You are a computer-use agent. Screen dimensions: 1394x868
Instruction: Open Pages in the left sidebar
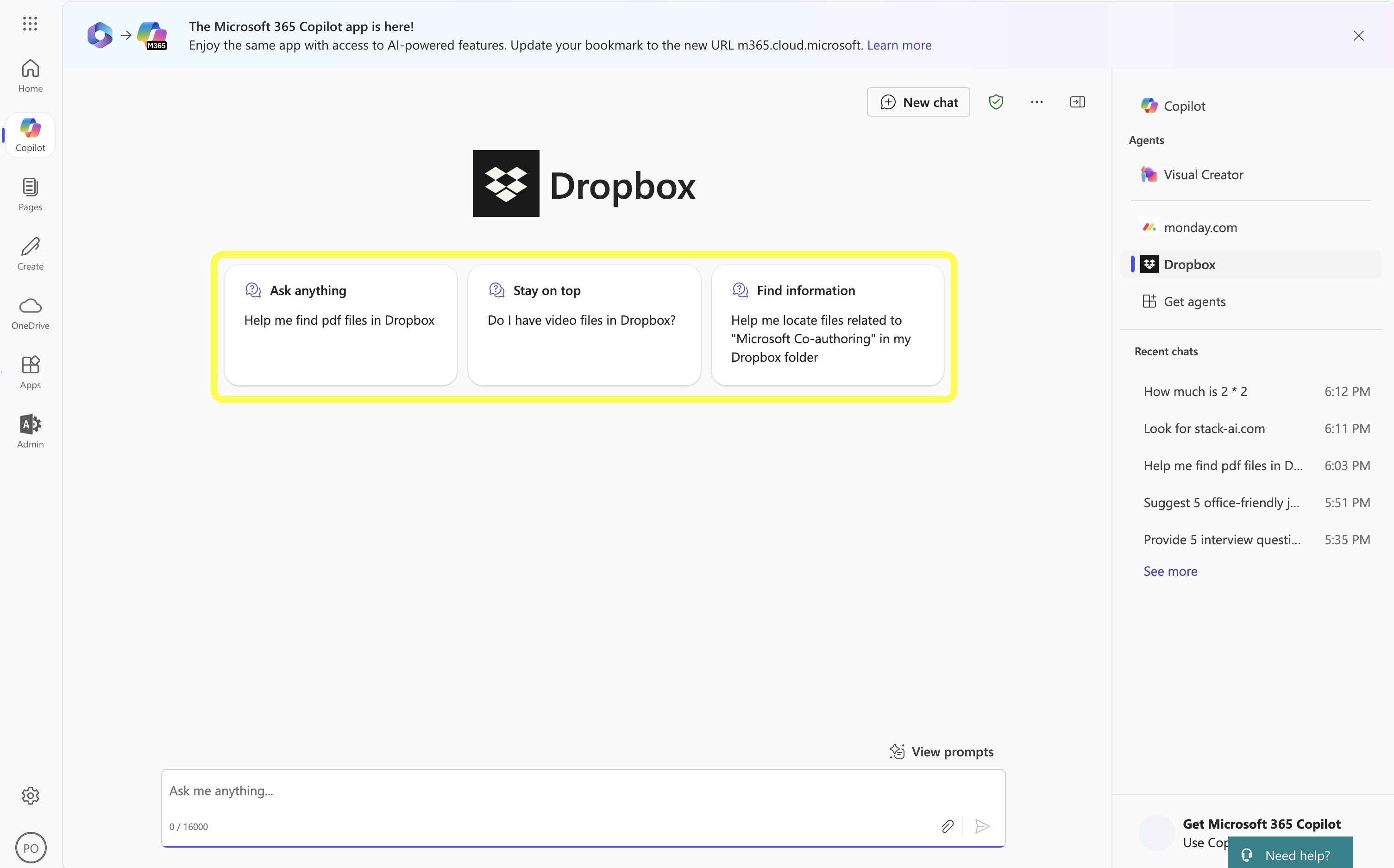31,195
